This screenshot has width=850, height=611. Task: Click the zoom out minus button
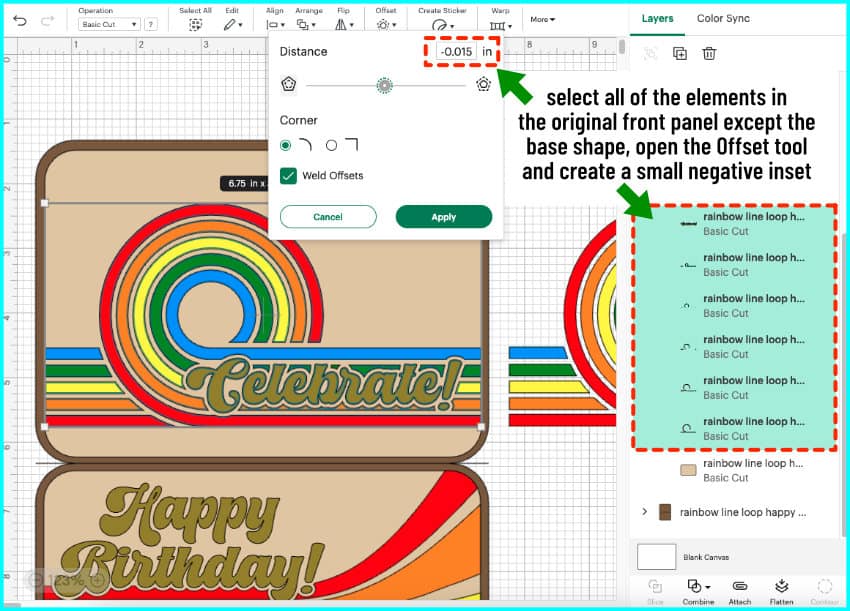click(x=36, y=581)
